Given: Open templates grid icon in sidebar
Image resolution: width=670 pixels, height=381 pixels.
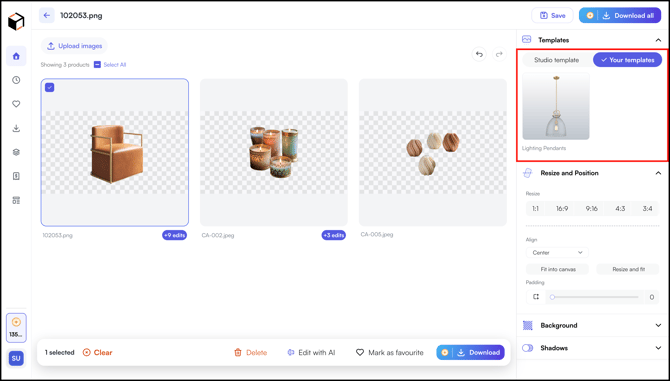Looking at the screenshot, I should click(x=16, y=200).
